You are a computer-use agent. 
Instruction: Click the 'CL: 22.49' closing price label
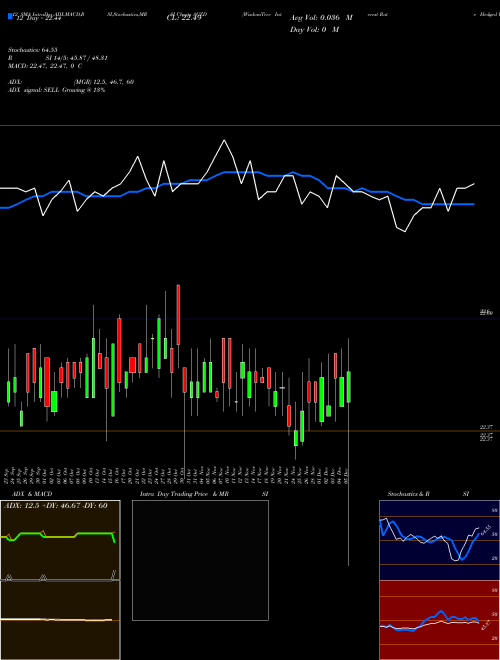click(x=184, y=18)
